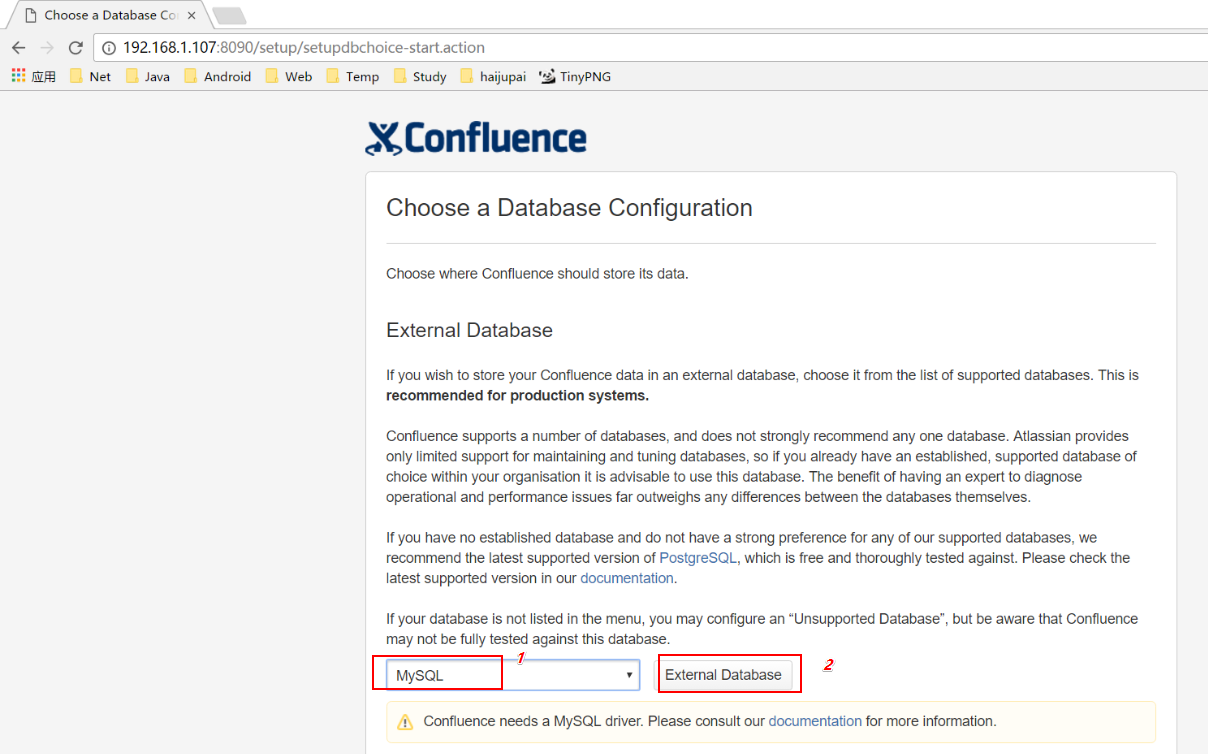Open the Chrome apps shortcut icon
Screen dimensions: 1208x754
18,76
